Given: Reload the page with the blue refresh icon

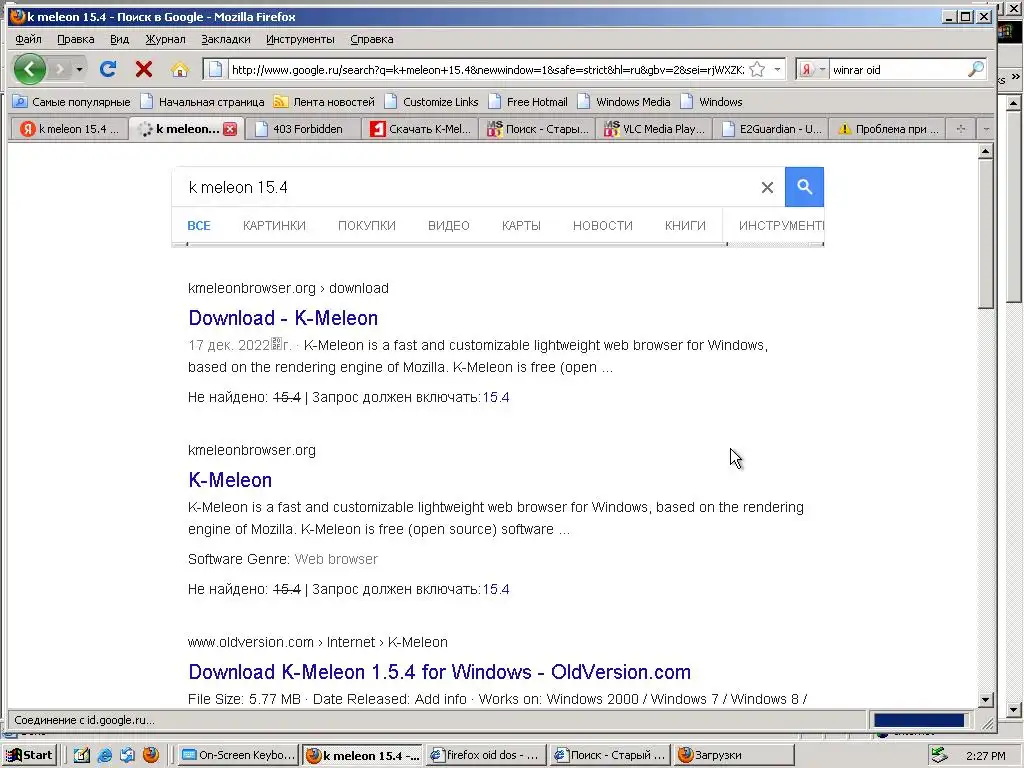Looking at the screenshot, I should pyautogui.click(x=108, y=69).
